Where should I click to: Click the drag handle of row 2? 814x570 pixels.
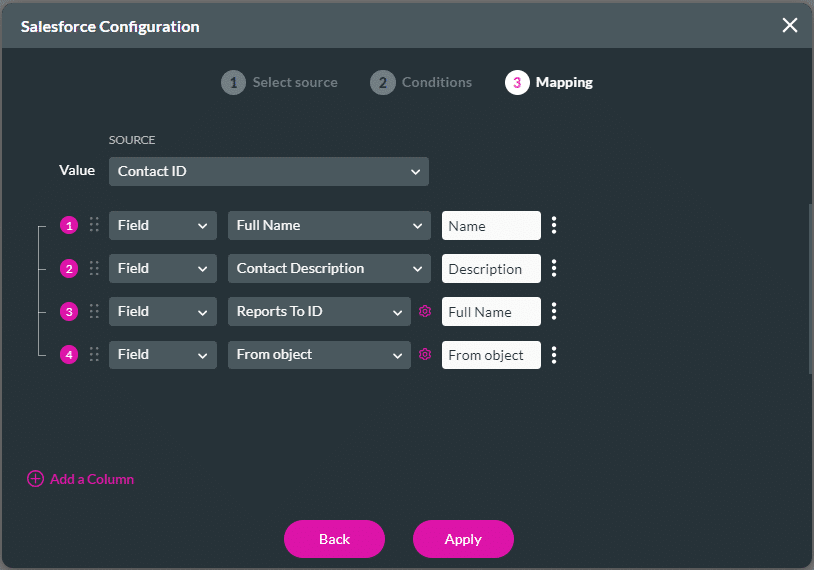point(94,268)
